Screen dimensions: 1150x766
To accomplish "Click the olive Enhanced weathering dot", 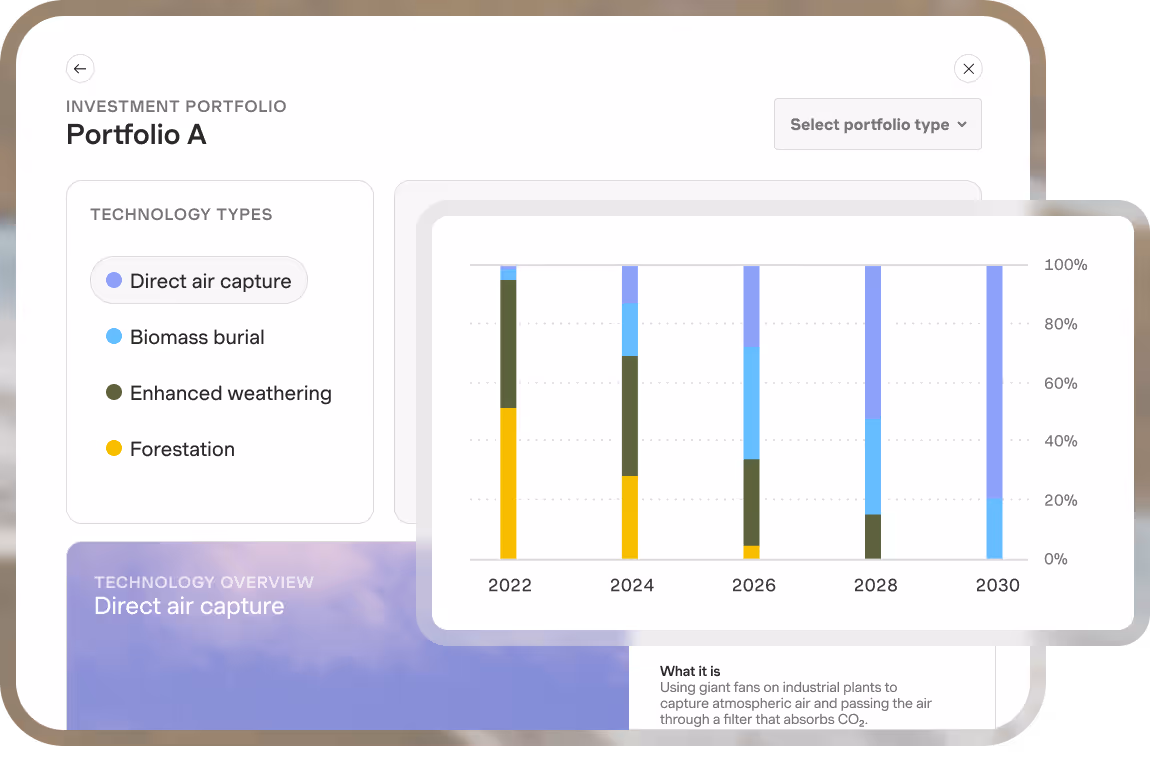I will click(114, 392).
